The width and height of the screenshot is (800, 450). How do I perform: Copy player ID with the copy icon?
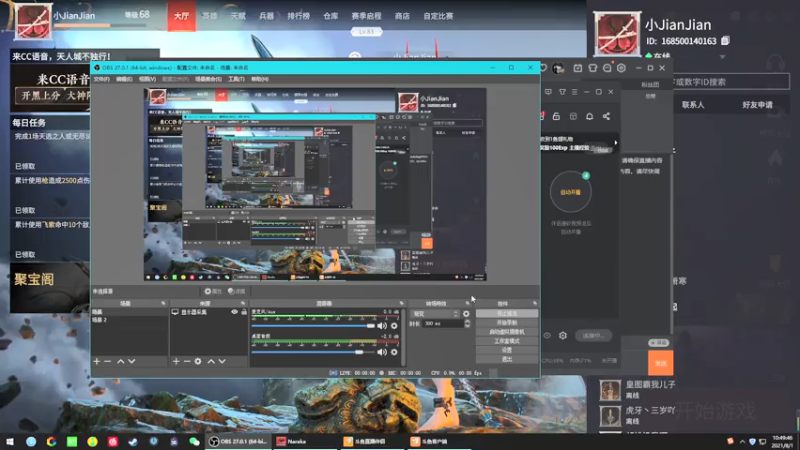[725, 40]
